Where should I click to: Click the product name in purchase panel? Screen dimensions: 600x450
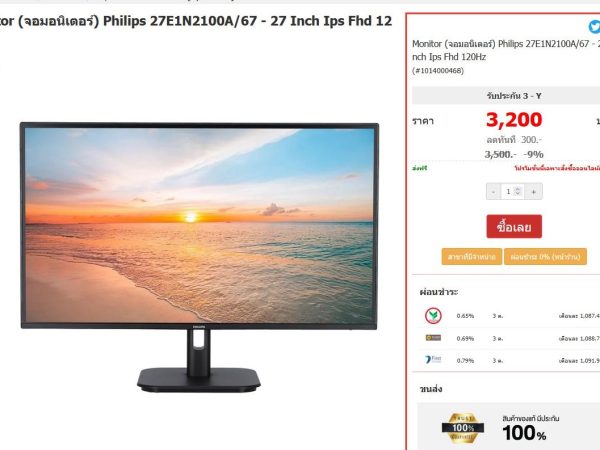tap(506, 50)
